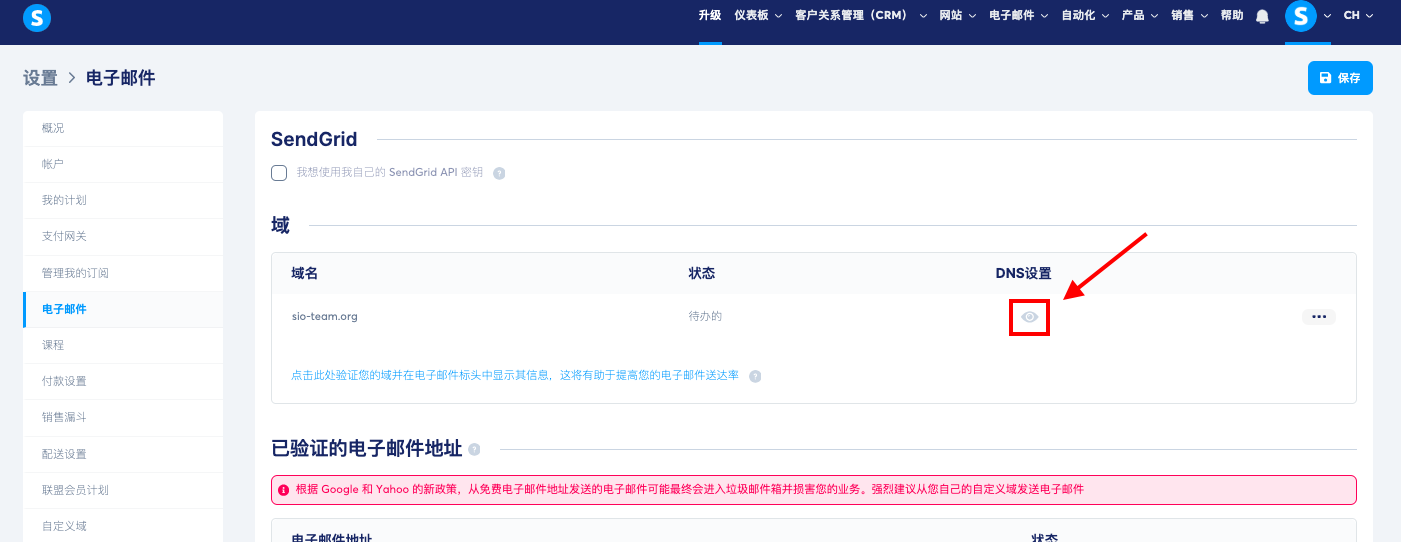This screenshot has height=542, width=1401.
Task: View DNS settings eye icon for sio-team.org
Action: pyautogui.click(x=1030, y=317)
